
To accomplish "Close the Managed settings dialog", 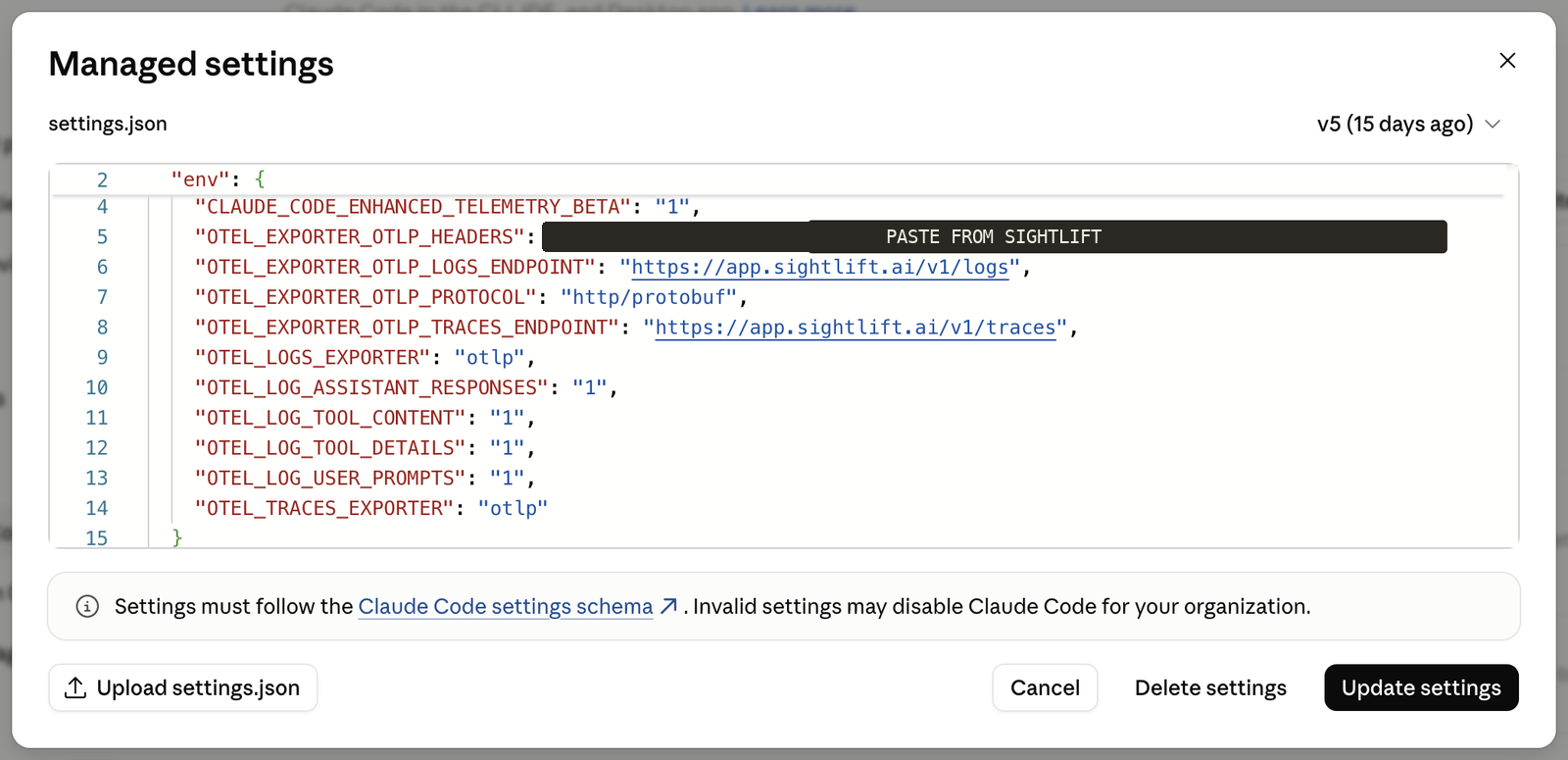I will (x=1507, y=61).
